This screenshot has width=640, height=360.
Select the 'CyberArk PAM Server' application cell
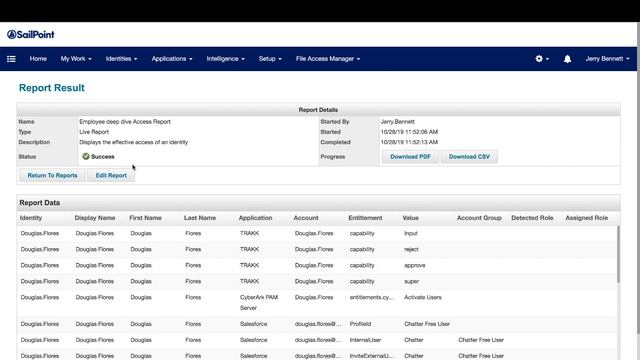(x=259, y=302)
